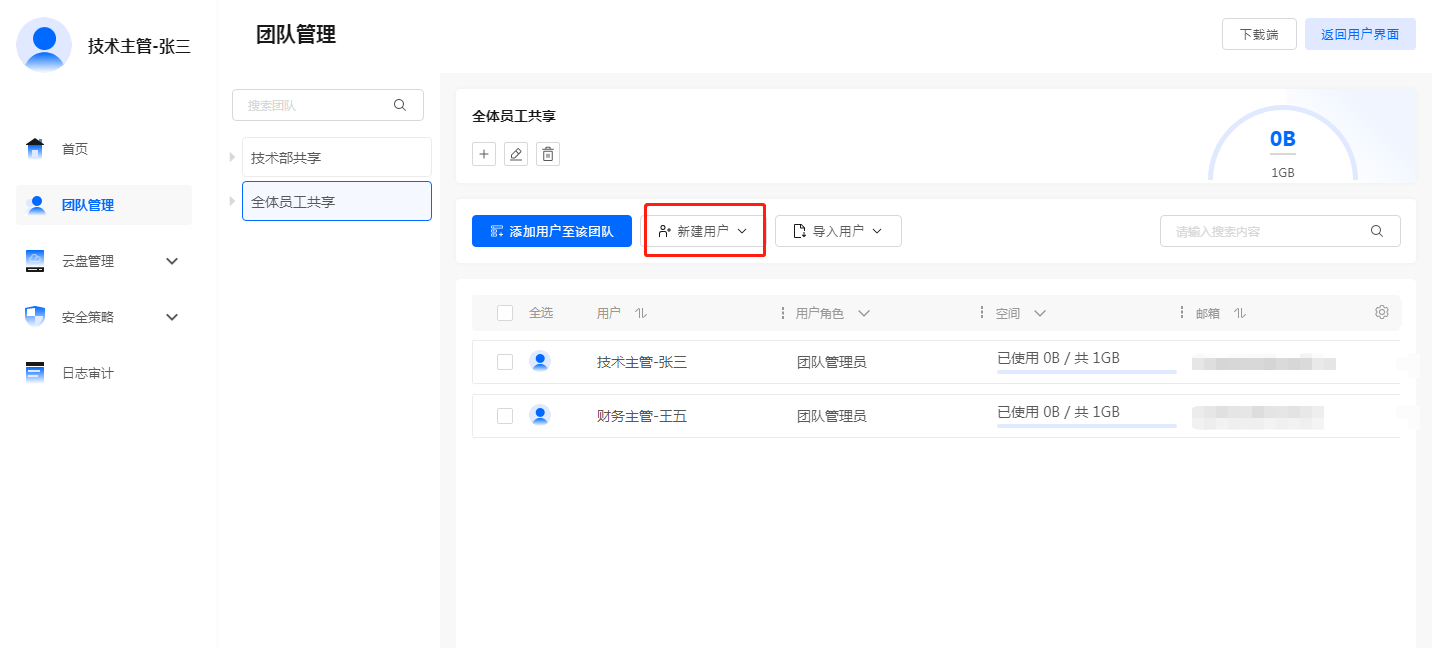The width and height of the screenshot is (1432, 648).
Task: Check the row checkbox for 技术主管-张三
Action: pos(505,362)
